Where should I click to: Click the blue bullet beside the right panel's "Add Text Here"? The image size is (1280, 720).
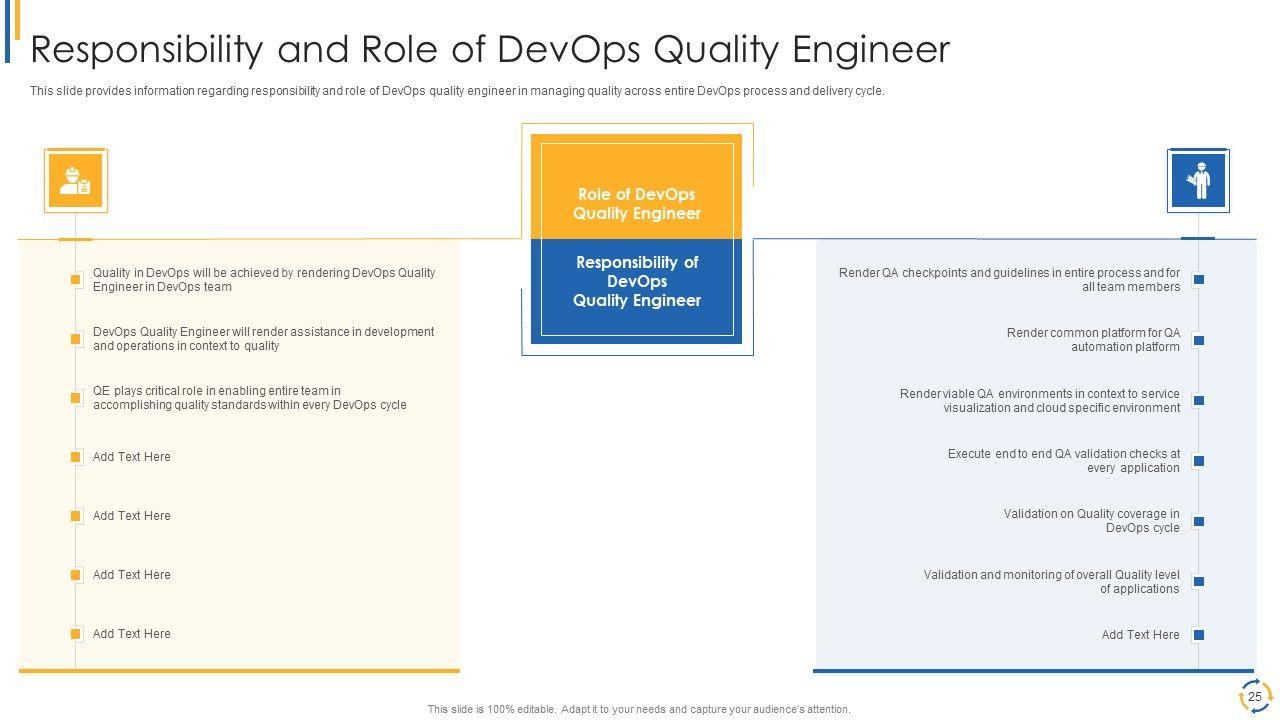tap(1198, 635)
